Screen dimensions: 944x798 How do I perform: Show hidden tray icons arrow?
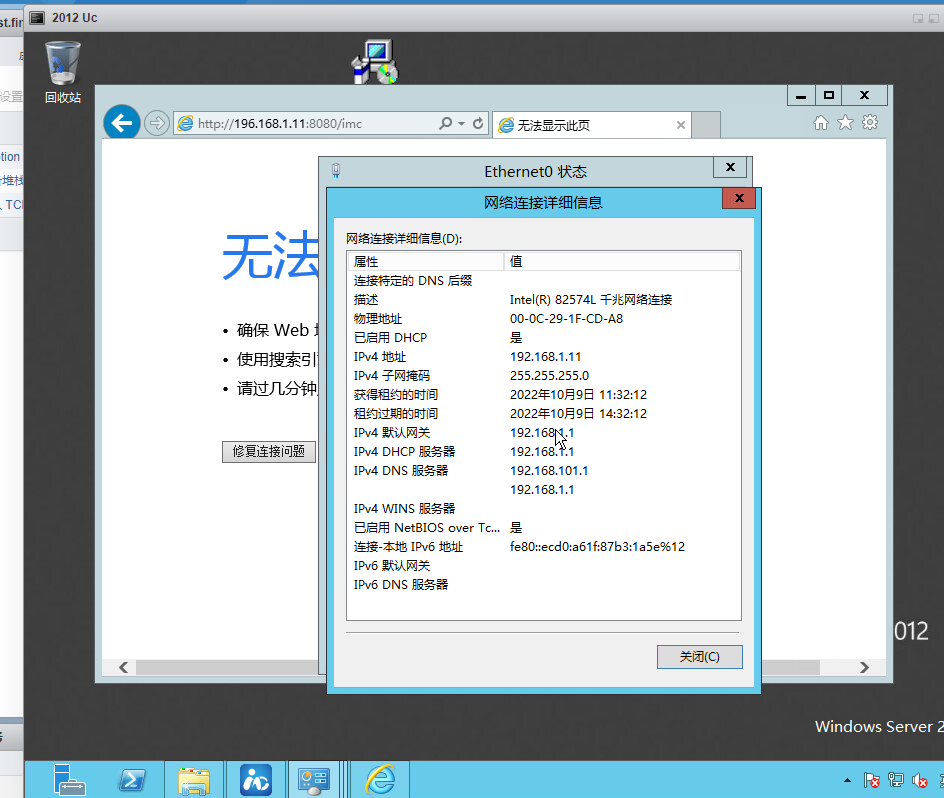[847, 781]
